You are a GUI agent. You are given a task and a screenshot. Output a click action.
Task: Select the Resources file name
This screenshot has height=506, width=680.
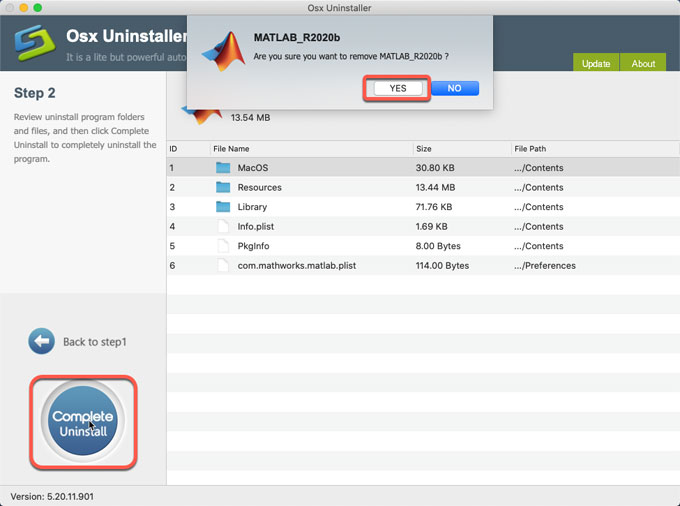click(x=259, y=187)
